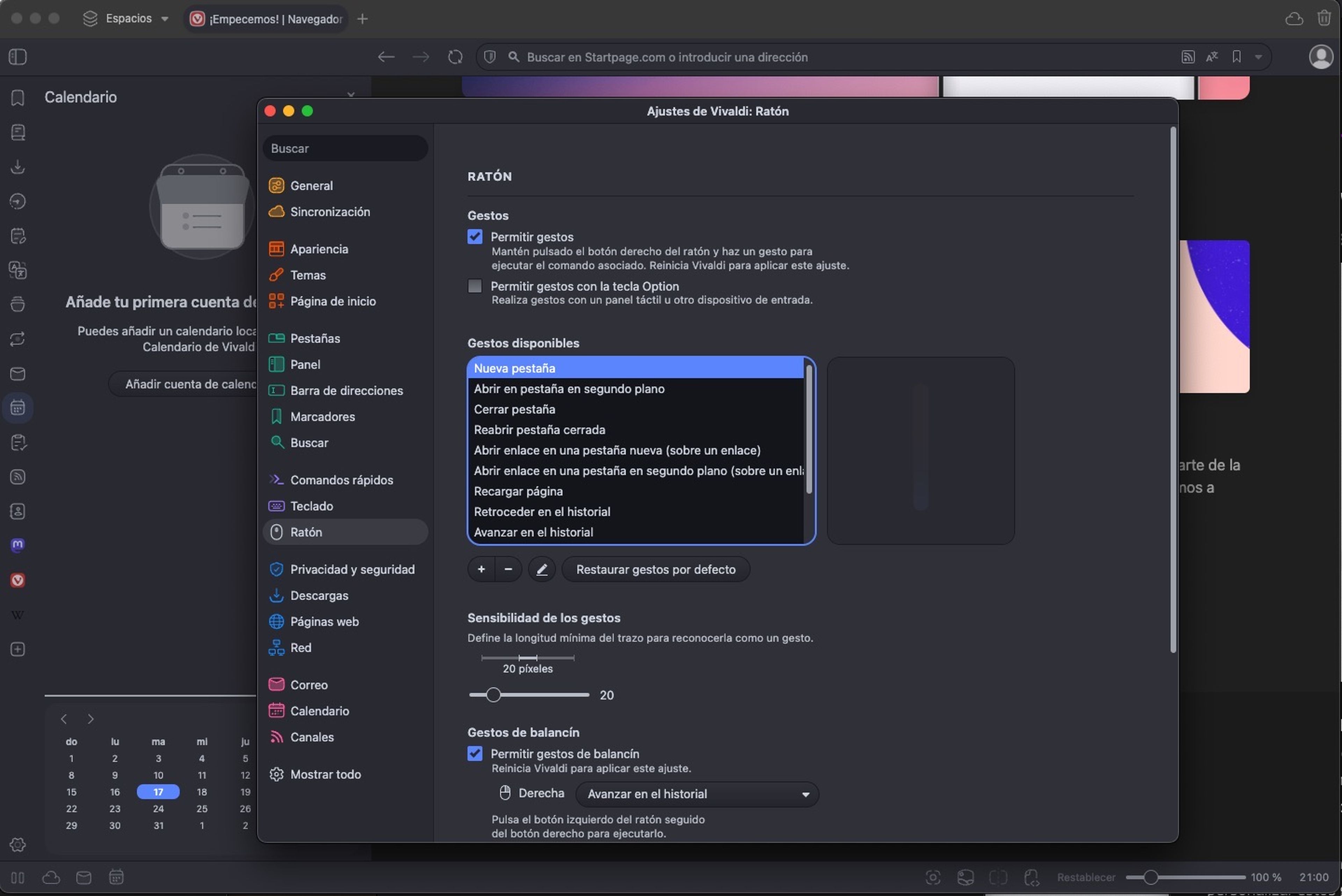Open the Bookmarks panel icon
Image resolution: width=1342 pixels, height=896 pixels.
coord(18,98)
